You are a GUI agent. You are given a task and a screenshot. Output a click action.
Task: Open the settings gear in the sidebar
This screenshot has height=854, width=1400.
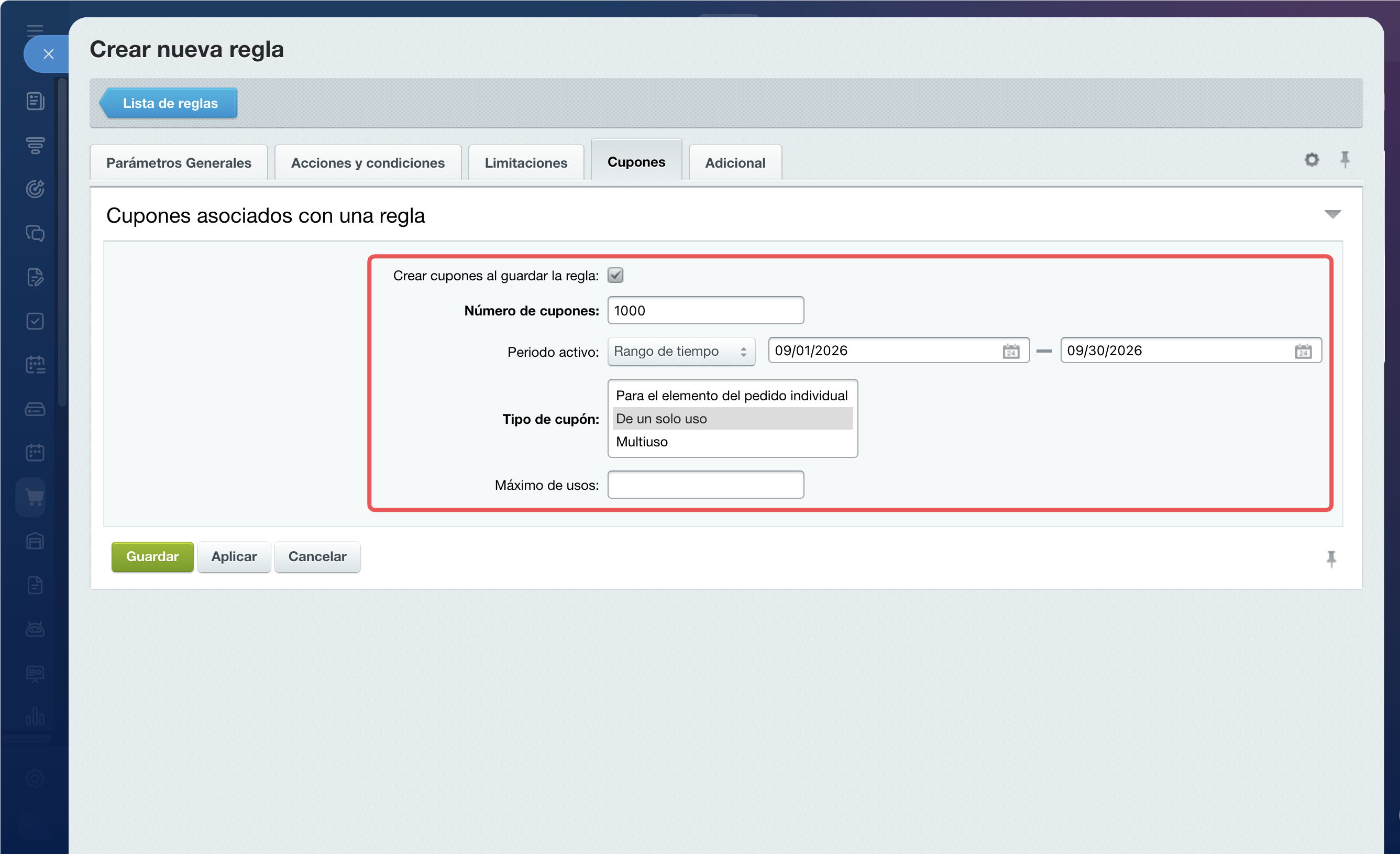coord(35,779)
